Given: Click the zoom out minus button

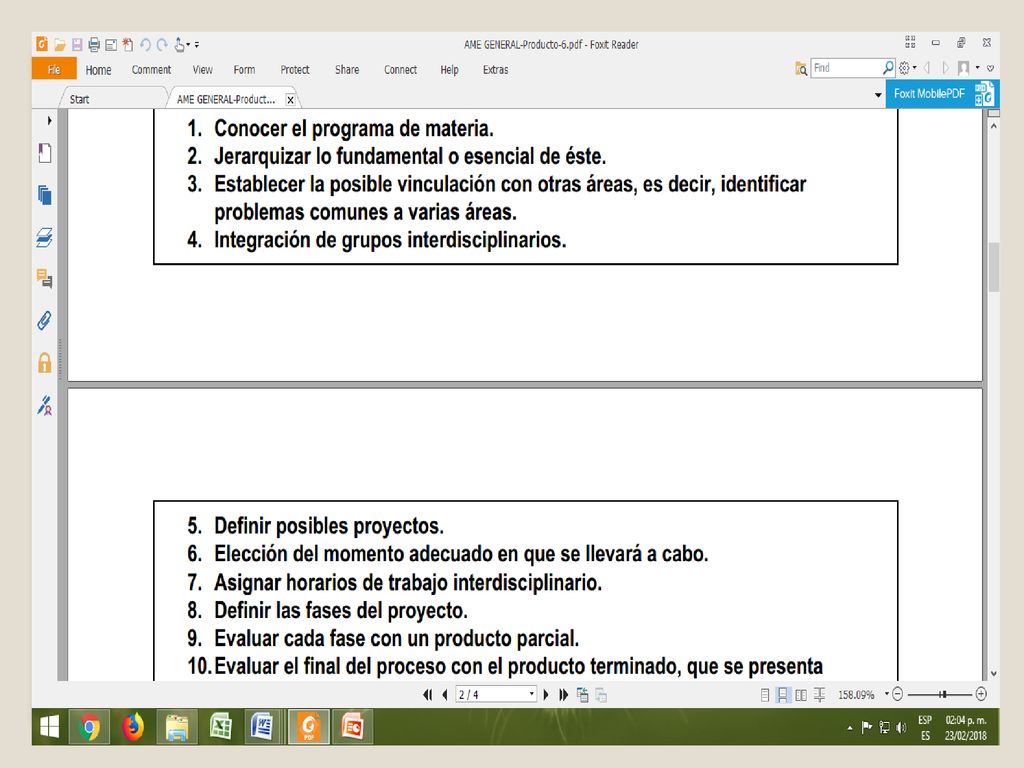Looking at the screenshot, I should coord(898,694).
